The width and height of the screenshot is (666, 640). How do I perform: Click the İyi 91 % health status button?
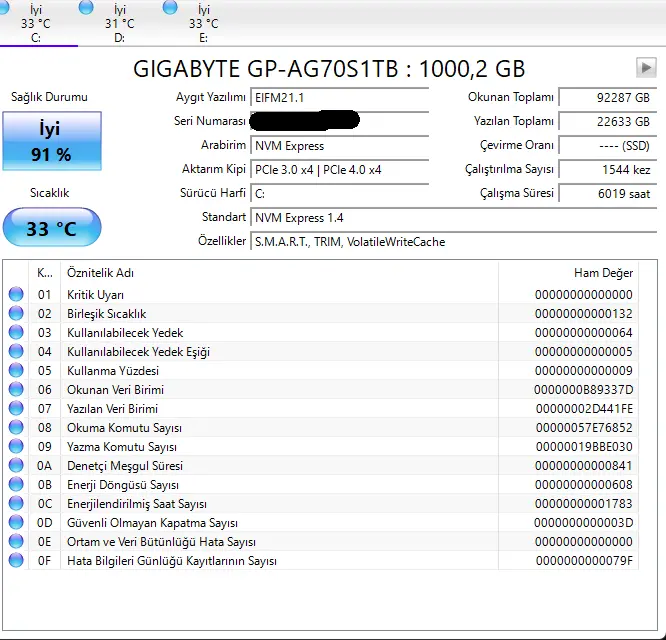pyautogui.click(x=52, y=141)
